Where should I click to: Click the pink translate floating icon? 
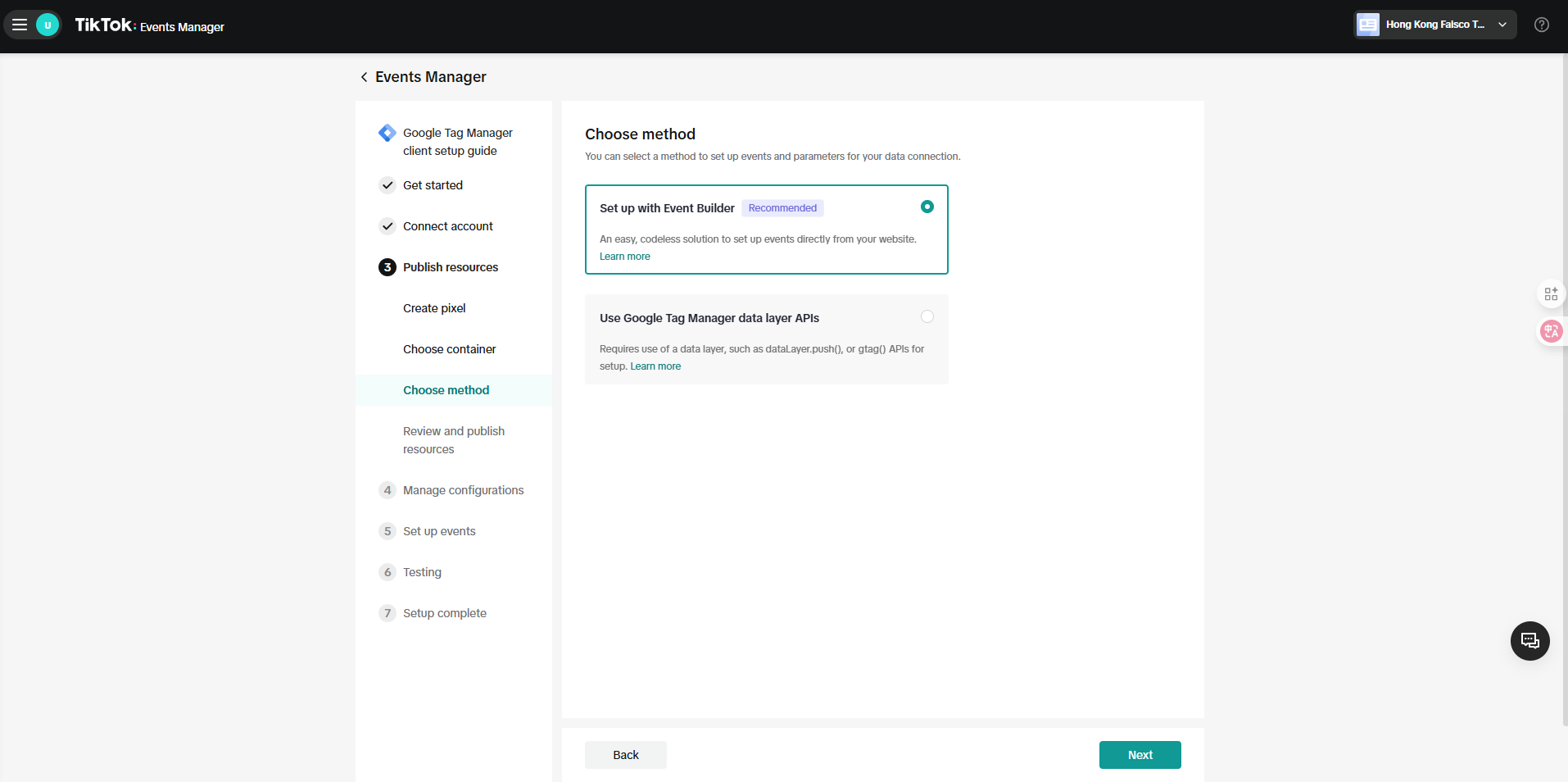[x=1551, y=331]
